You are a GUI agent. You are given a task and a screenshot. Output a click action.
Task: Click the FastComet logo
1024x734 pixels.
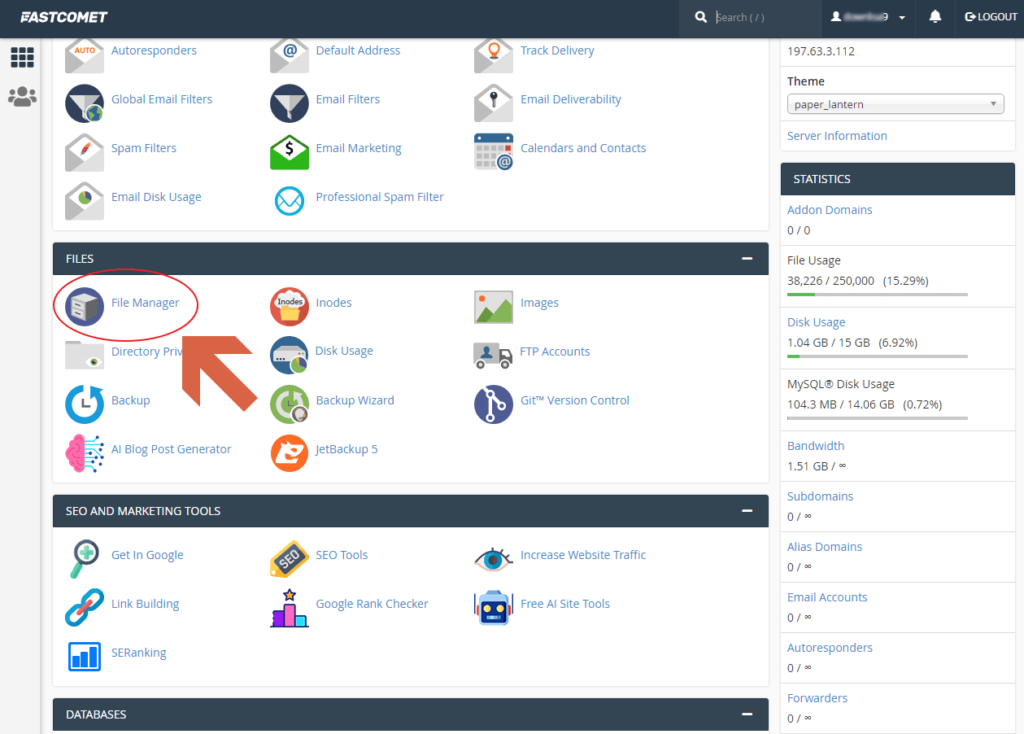(x=63, y=17)
